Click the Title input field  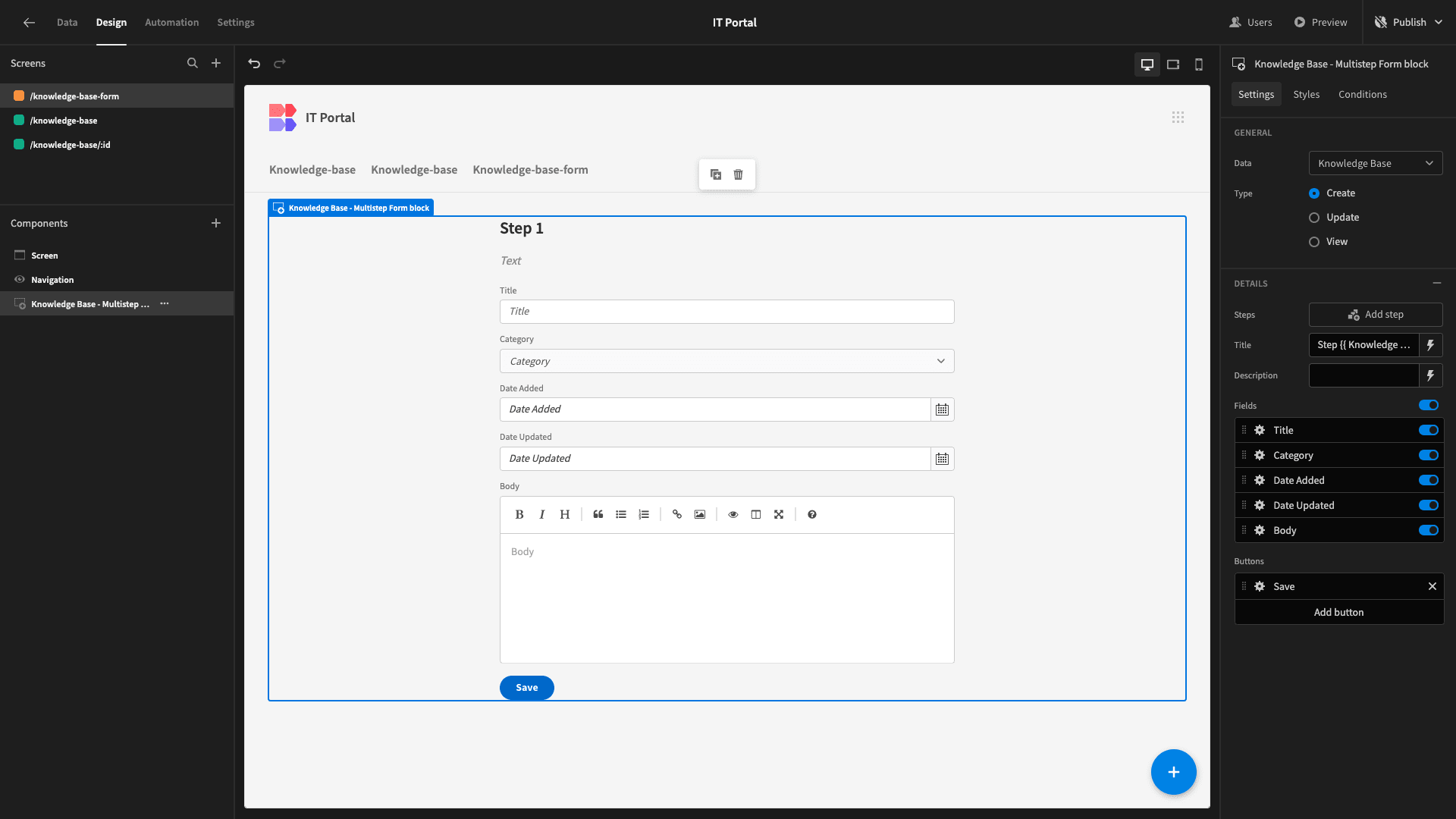[726, 312]
